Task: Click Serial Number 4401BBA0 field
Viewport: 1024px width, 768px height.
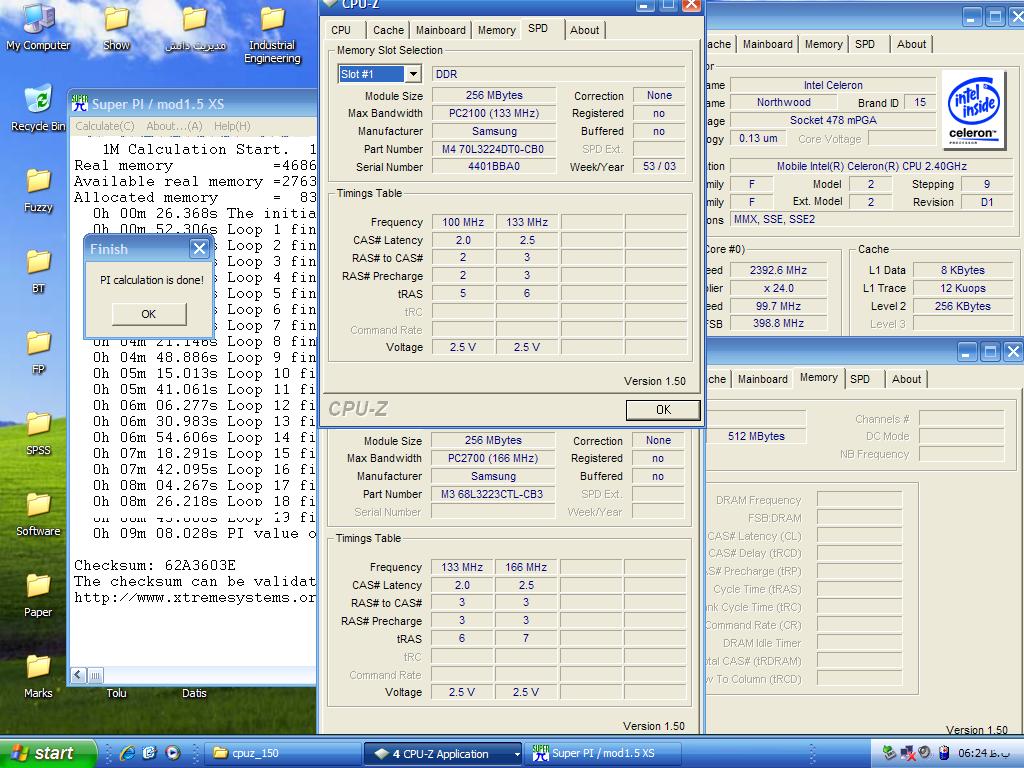Action: pyautogui.click(x=494, y=167)
